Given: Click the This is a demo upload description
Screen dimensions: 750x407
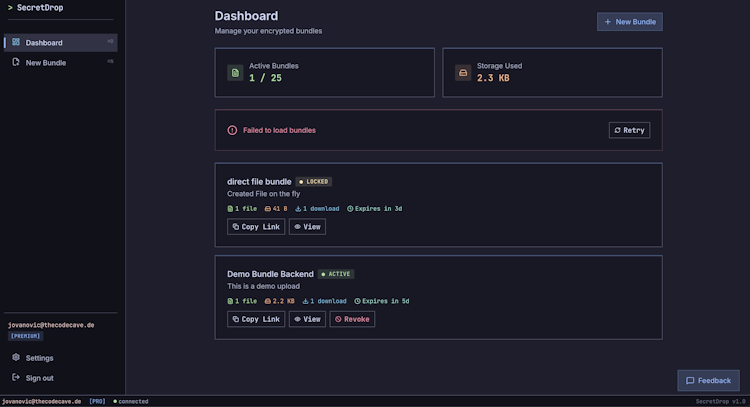Looking at the screenshot, I should [264, 286].
